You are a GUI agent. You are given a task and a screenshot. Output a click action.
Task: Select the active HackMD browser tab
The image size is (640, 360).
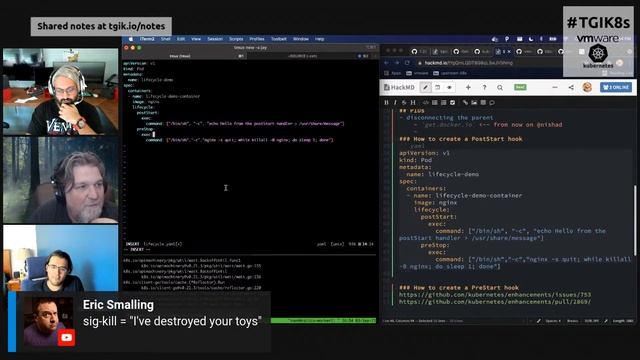[x=503, y=51]
